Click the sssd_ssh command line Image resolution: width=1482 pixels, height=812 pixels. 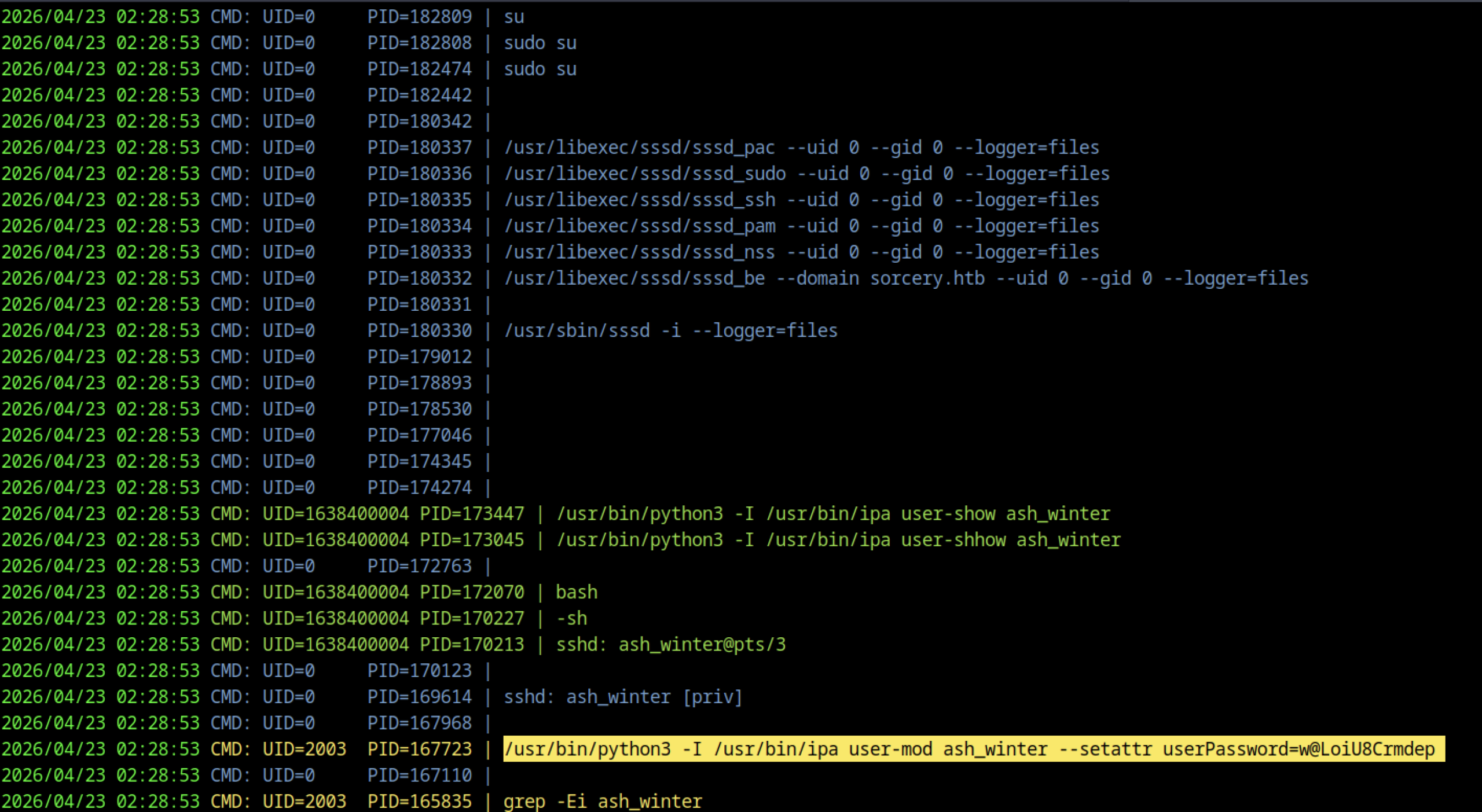(801, 200)
